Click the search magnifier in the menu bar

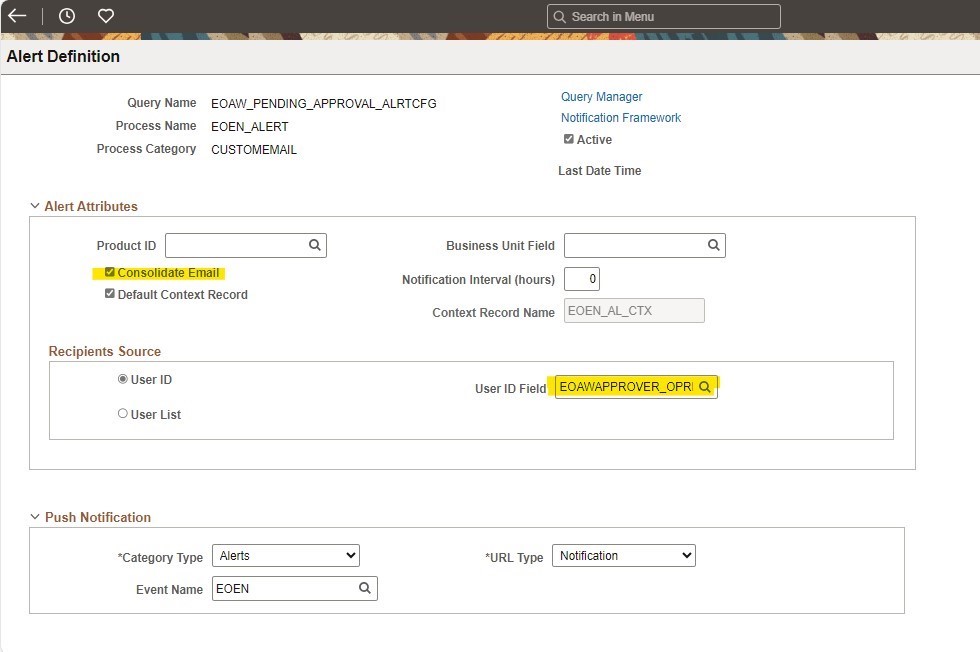pos(560,16)
